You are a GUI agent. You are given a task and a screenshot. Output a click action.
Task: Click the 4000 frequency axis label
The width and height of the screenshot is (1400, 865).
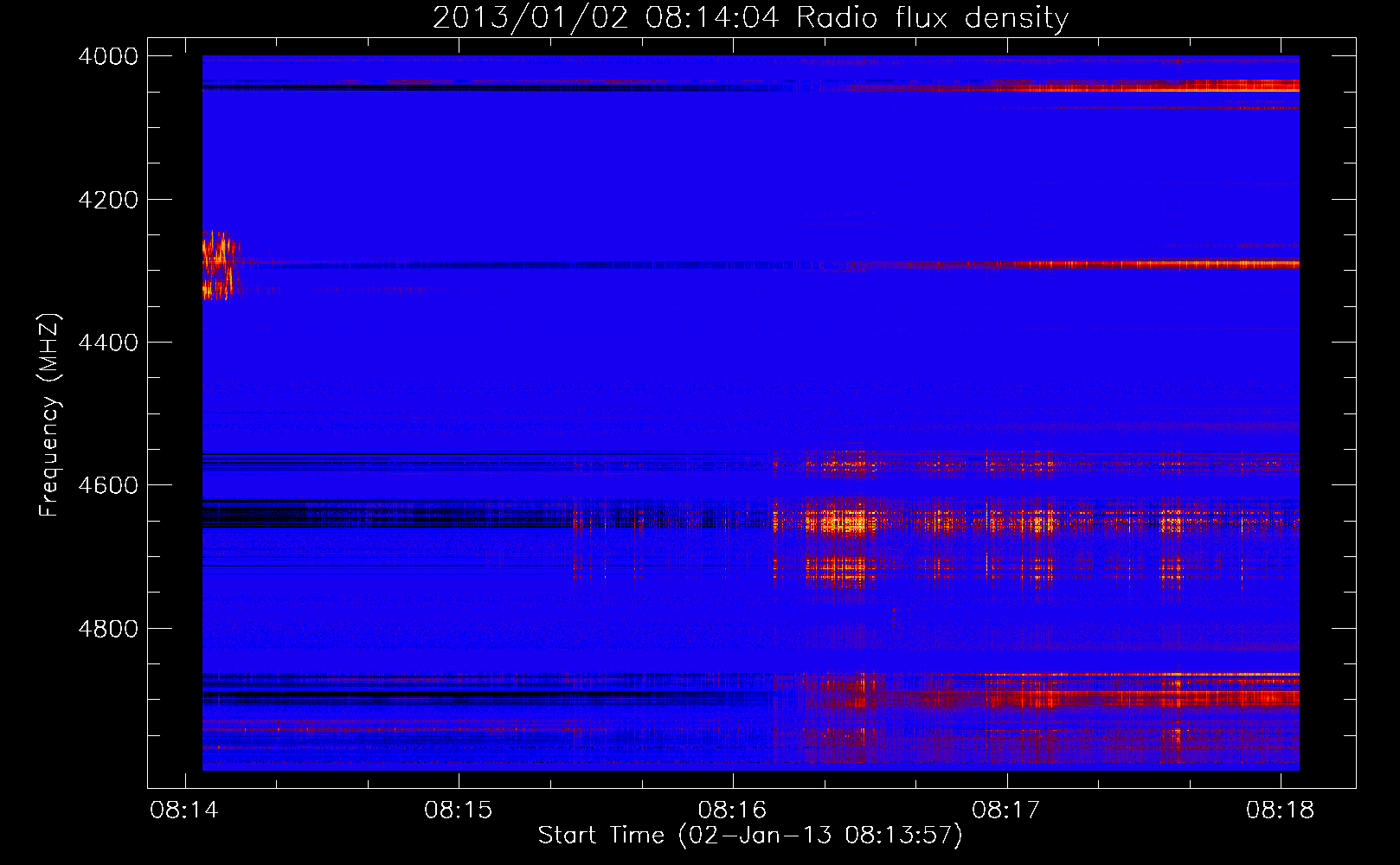(107, 56)
